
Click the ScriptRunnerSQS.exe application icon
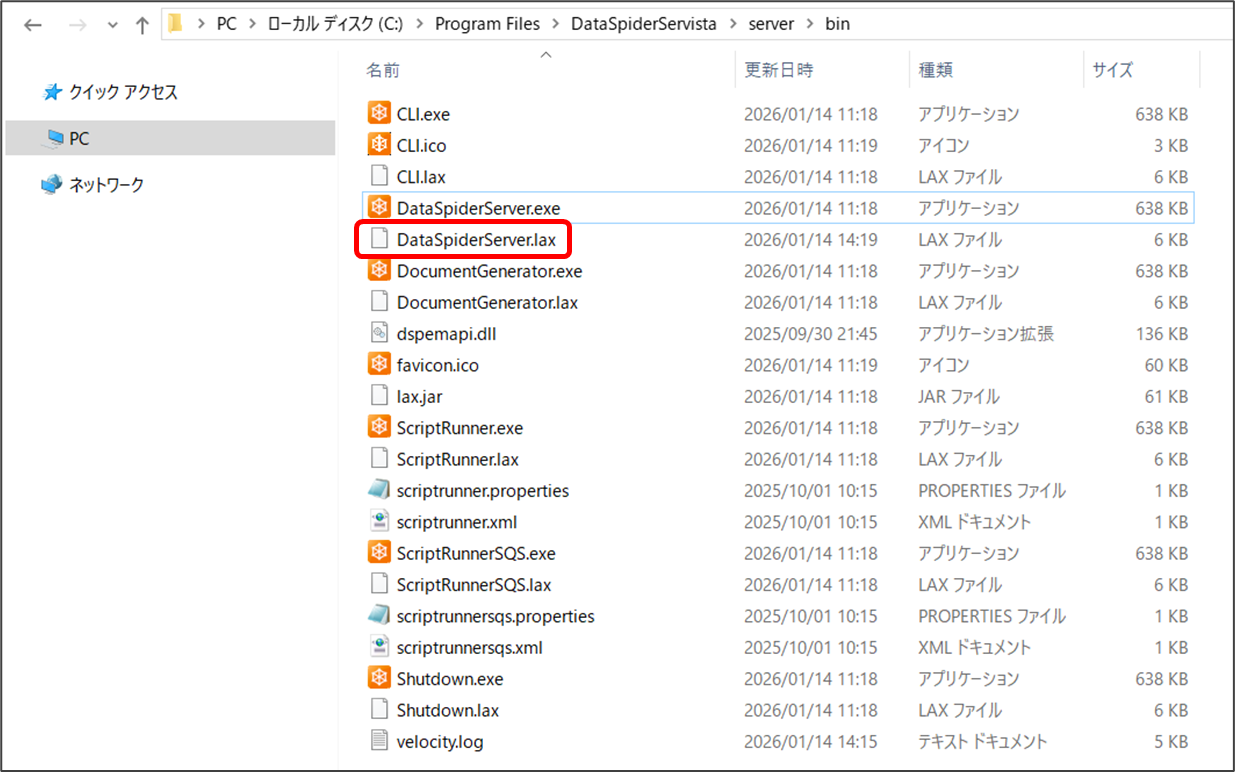click(379, 553)
